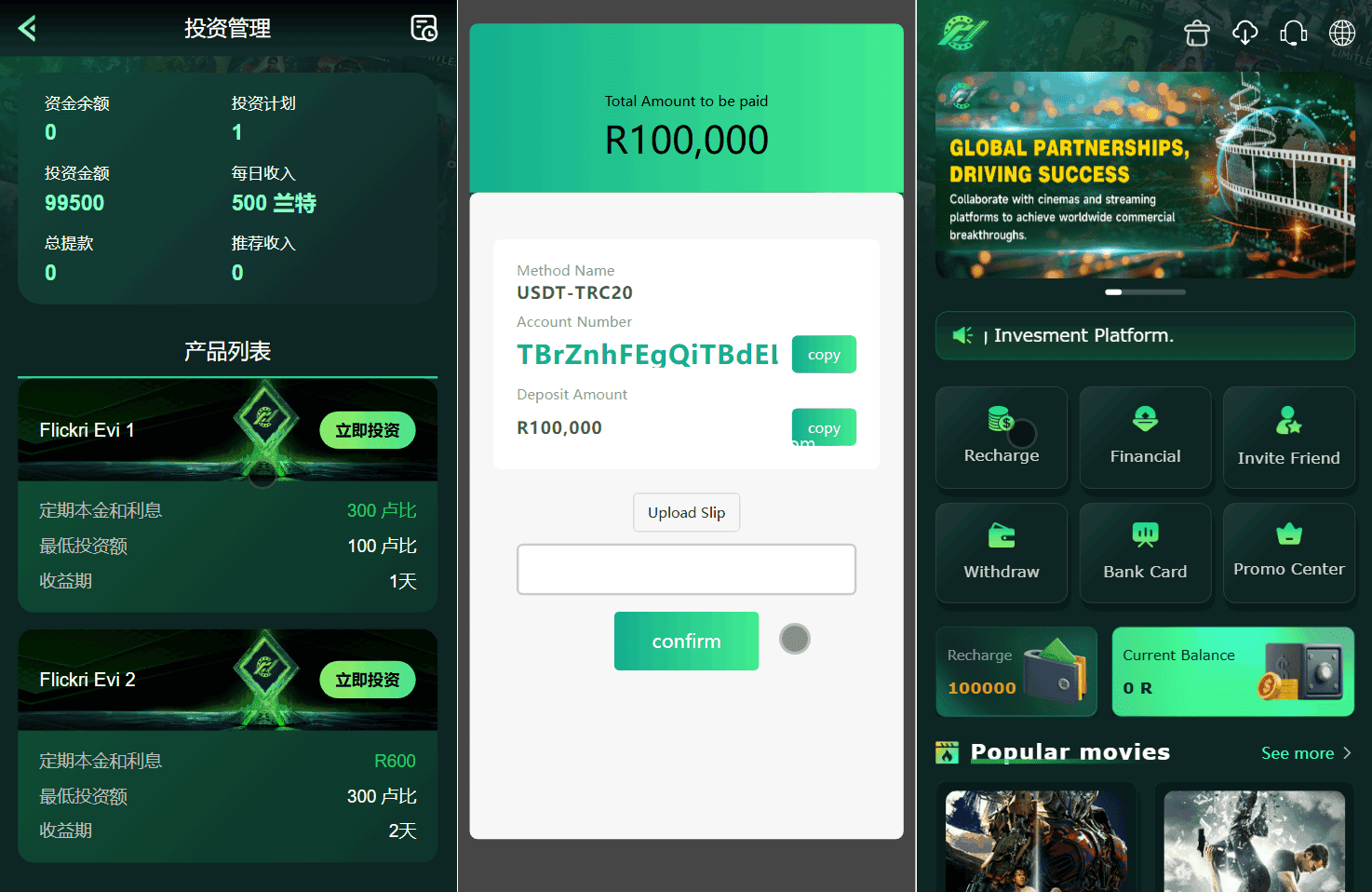Open investment records icon in header
The width and height of the screenshot is (1372, 892).
424,28
